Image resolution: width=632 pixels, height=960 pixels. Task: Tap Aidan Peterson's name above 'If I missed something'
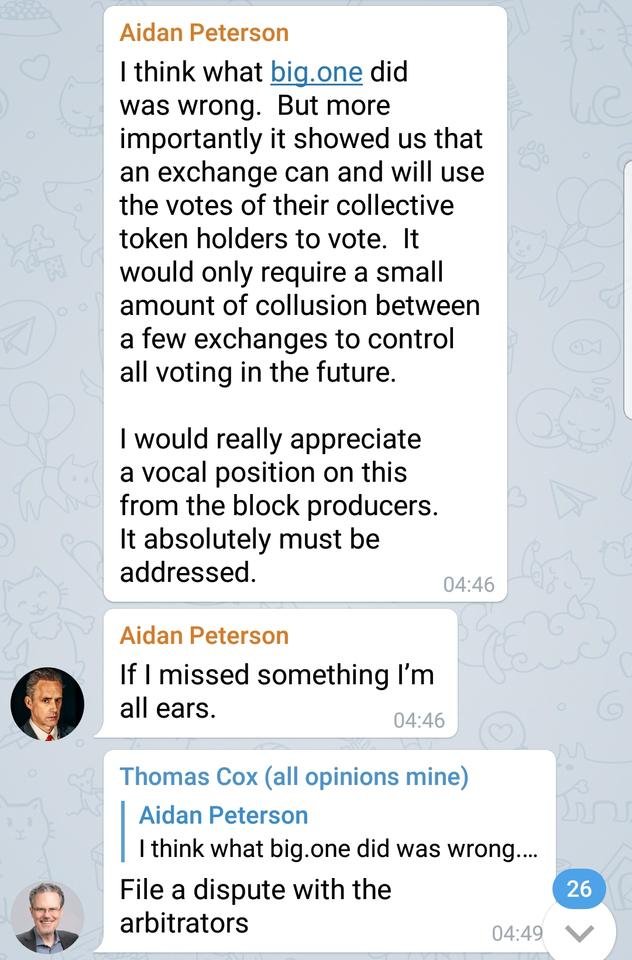point(204,635)
